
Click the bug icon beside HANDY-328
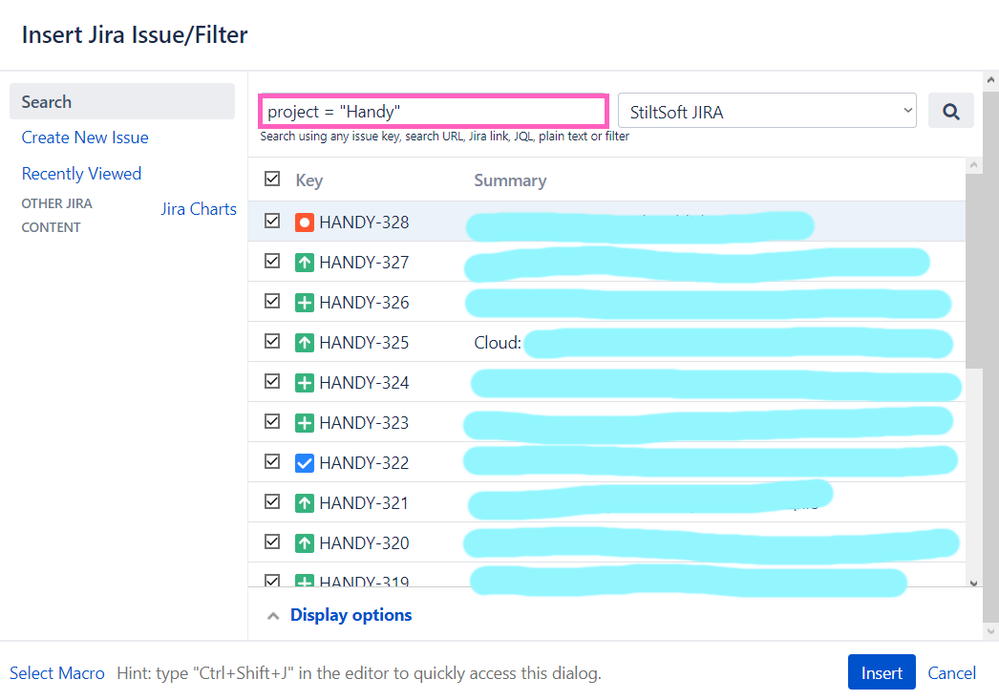pyautogui.click(x=305, y=222)
